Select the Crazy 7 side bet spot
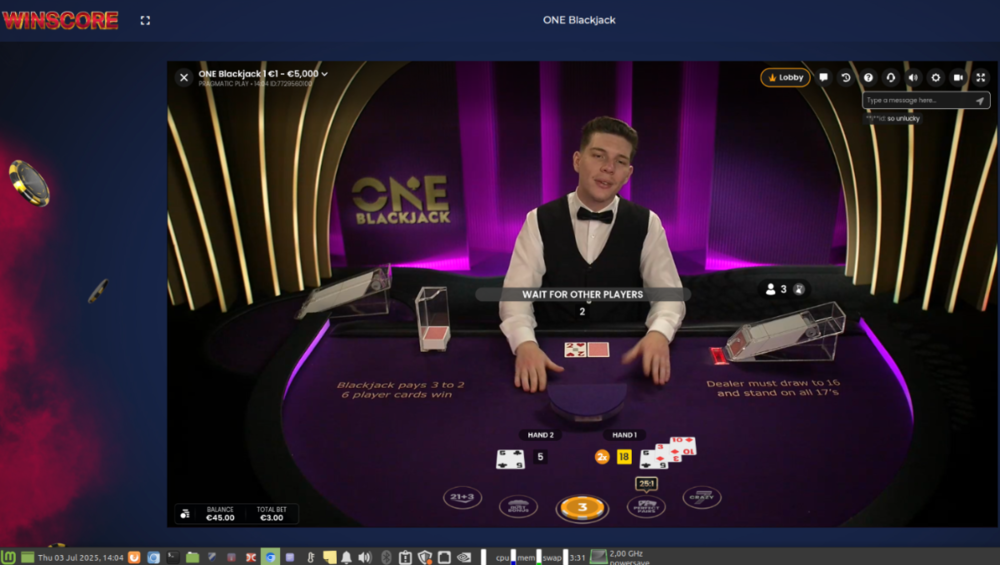This screenshot has height=565, width=1000. pyautogui.click(x=702, y=497)
